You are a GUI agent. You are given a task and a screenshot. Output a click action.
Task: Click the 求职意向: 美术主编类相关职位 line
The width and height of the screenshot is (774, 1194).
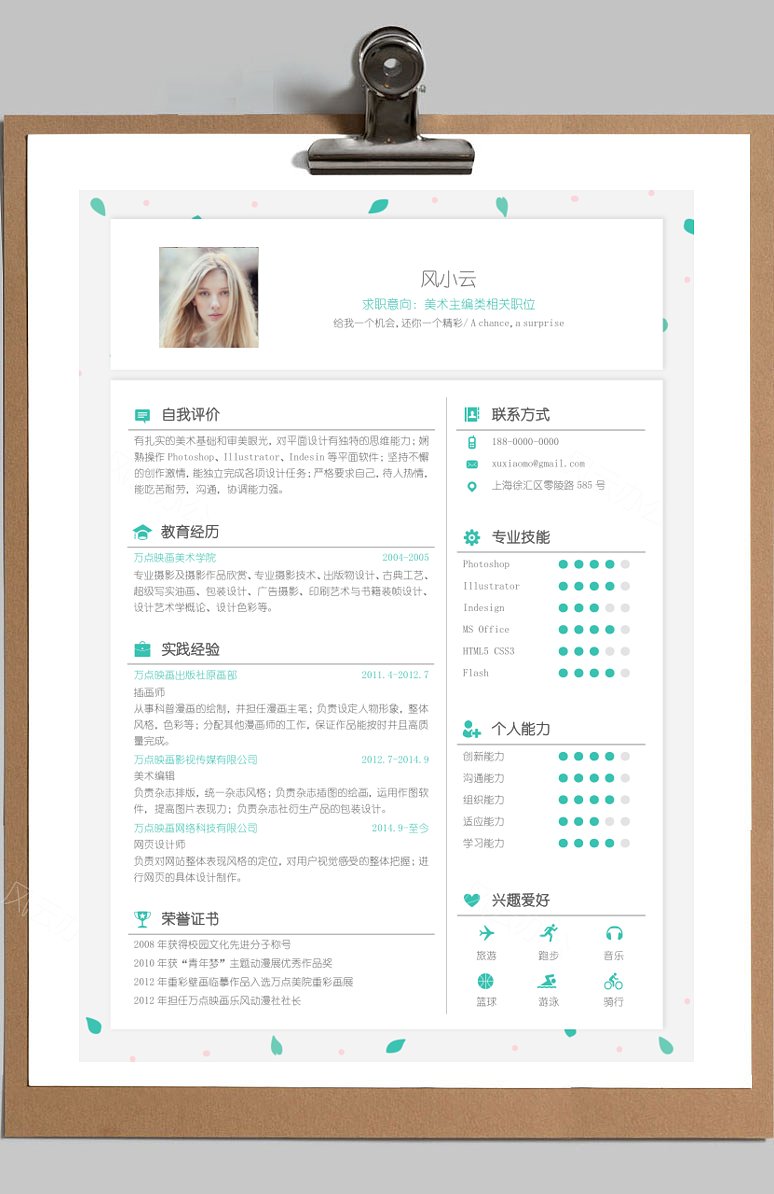[x=449, y=305]
